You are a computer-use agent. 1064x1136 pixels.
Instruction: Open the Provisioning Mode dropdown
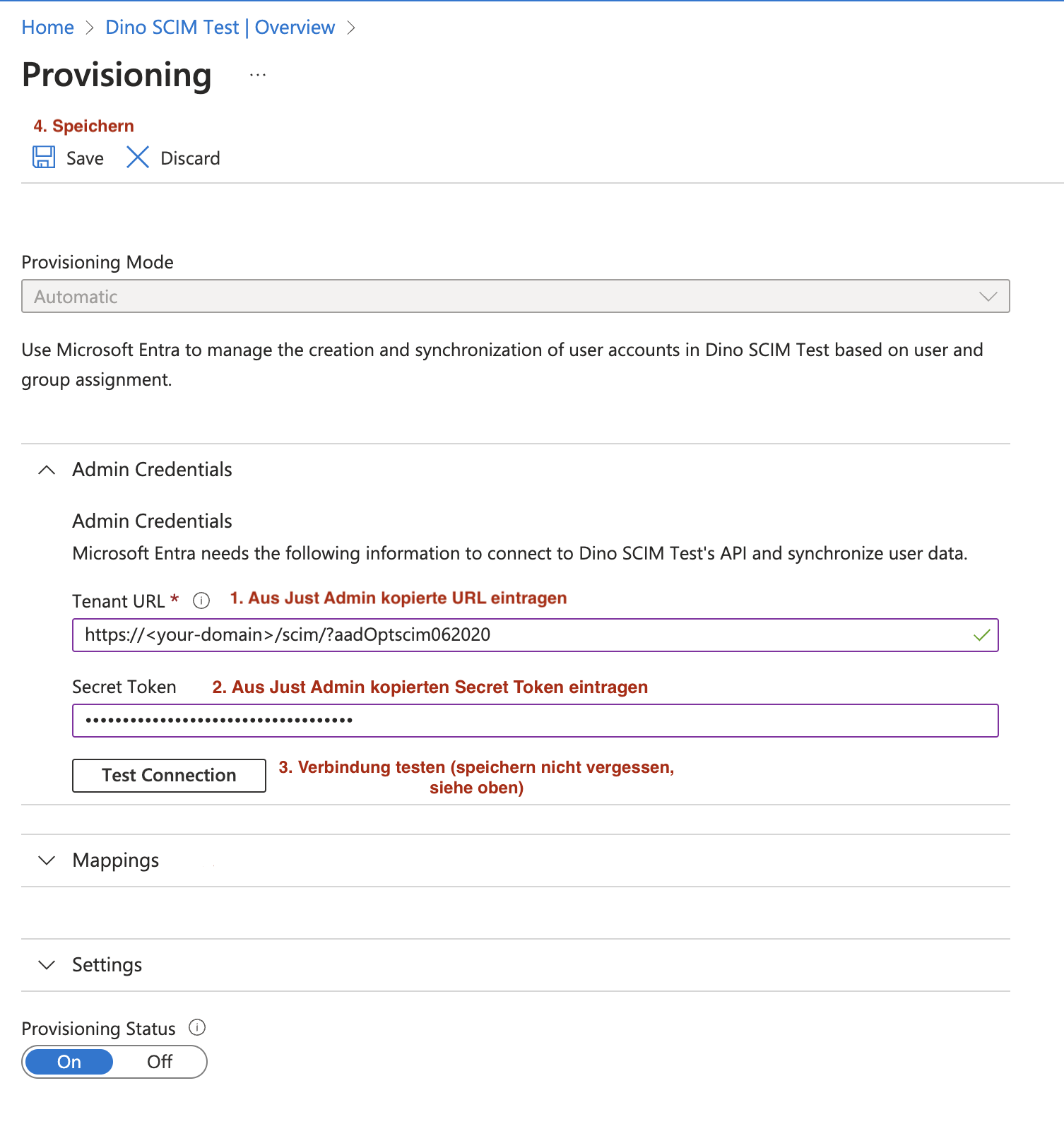pyautogui.click(x=516, y=297)
